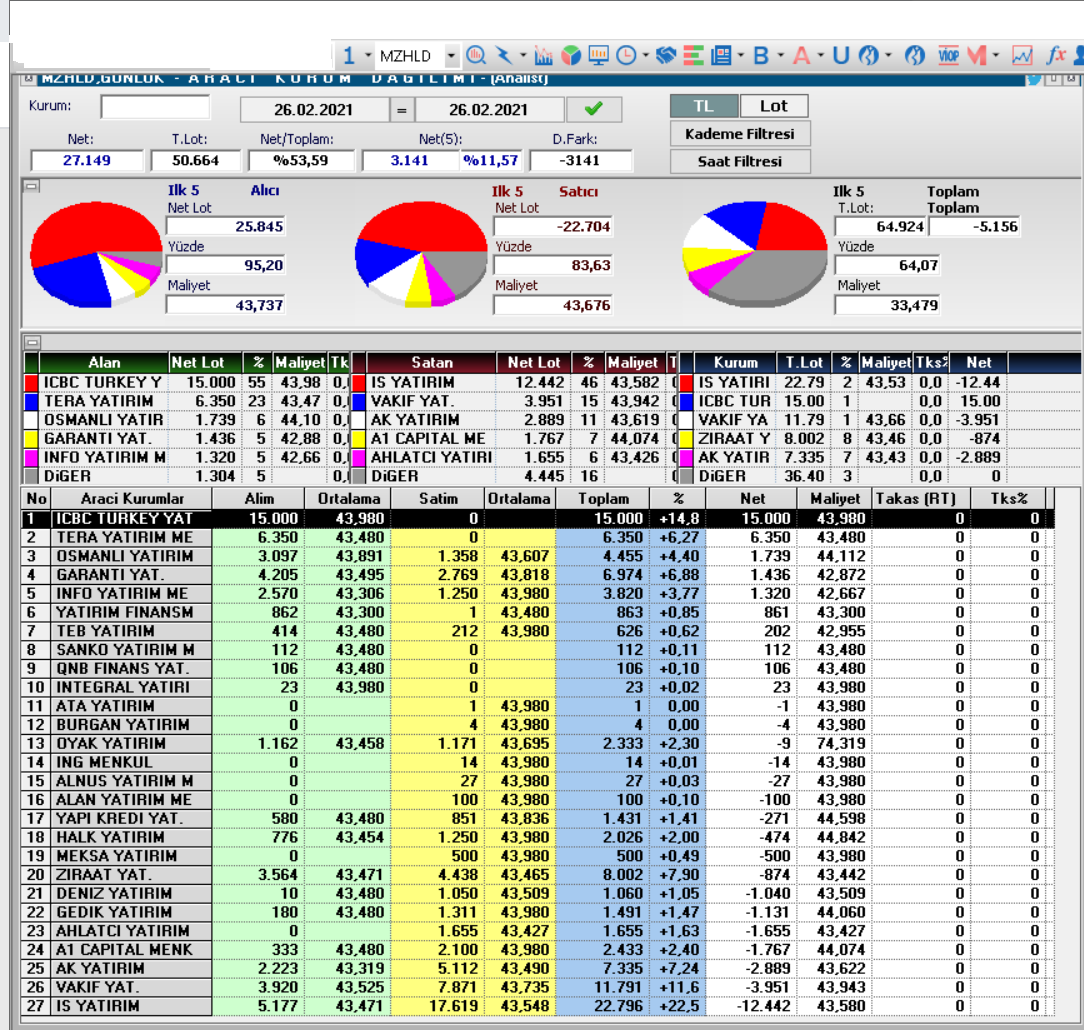Select row 9 QNB FINANS YAT.

coord(538,668)
